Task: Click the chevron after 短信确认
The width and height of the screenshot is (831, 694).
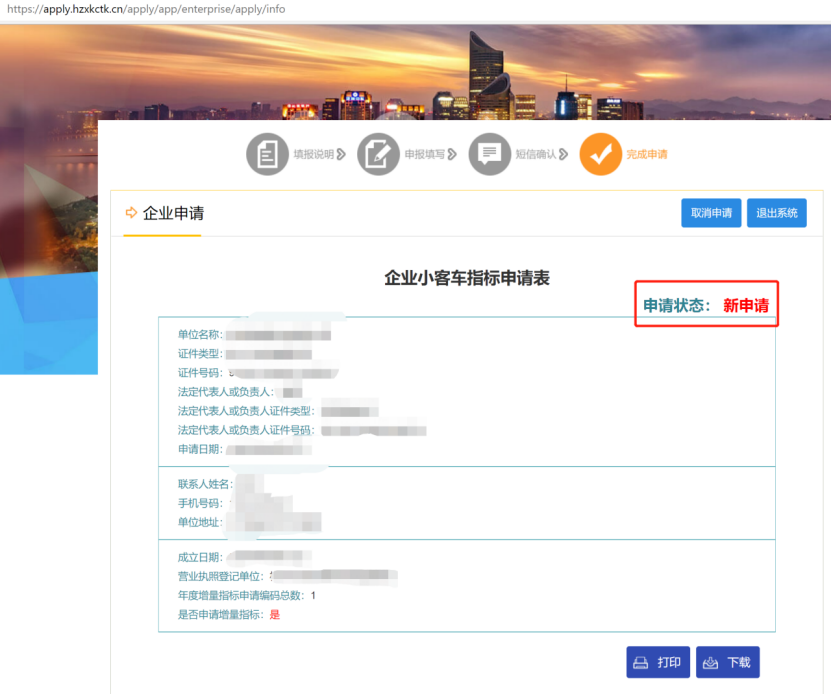Action: [564, 154]
